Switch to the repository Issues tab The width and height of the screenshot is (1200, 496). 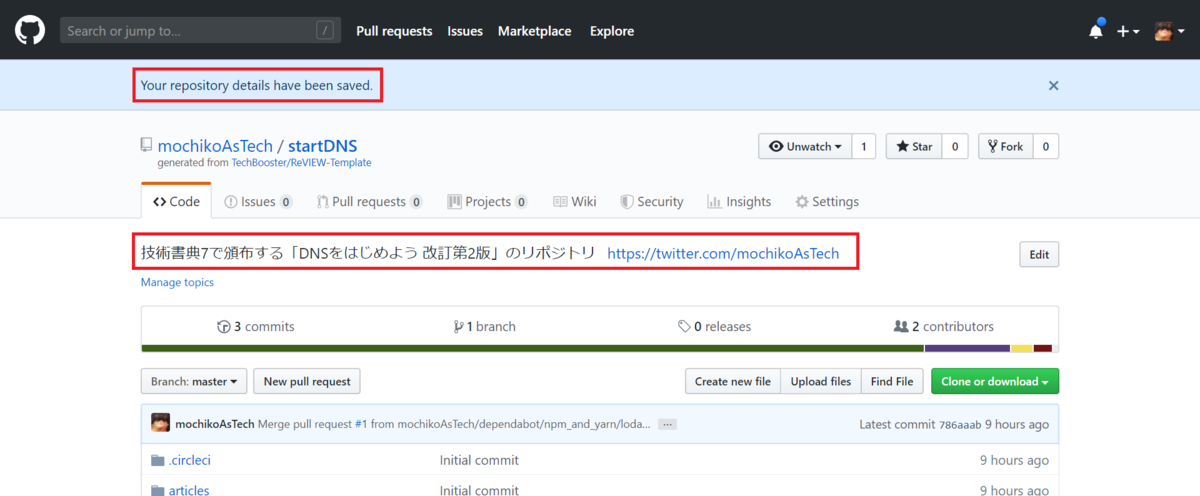(259, 201)
